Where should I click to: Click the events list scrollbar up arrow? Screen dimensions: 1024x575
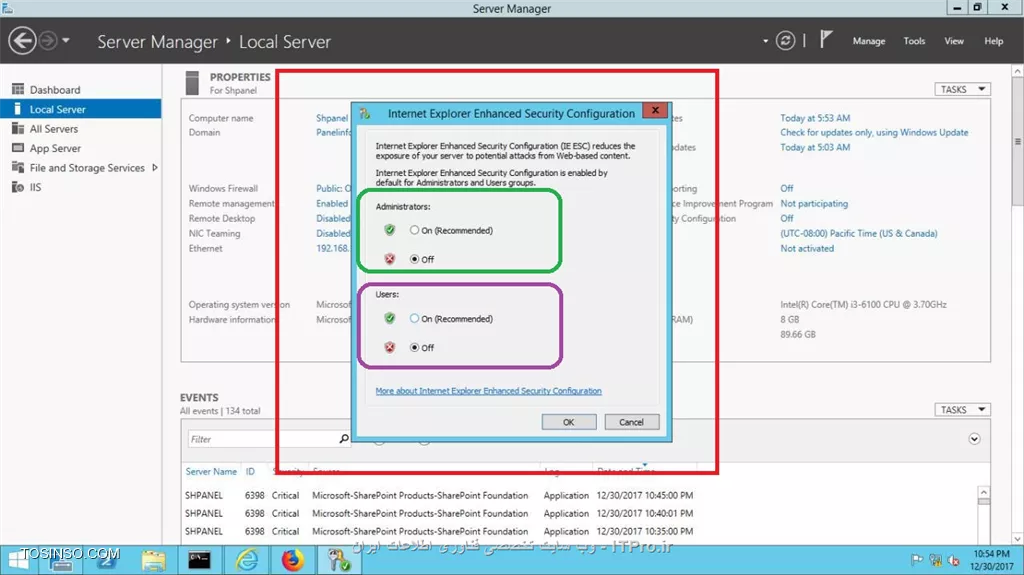984,492
